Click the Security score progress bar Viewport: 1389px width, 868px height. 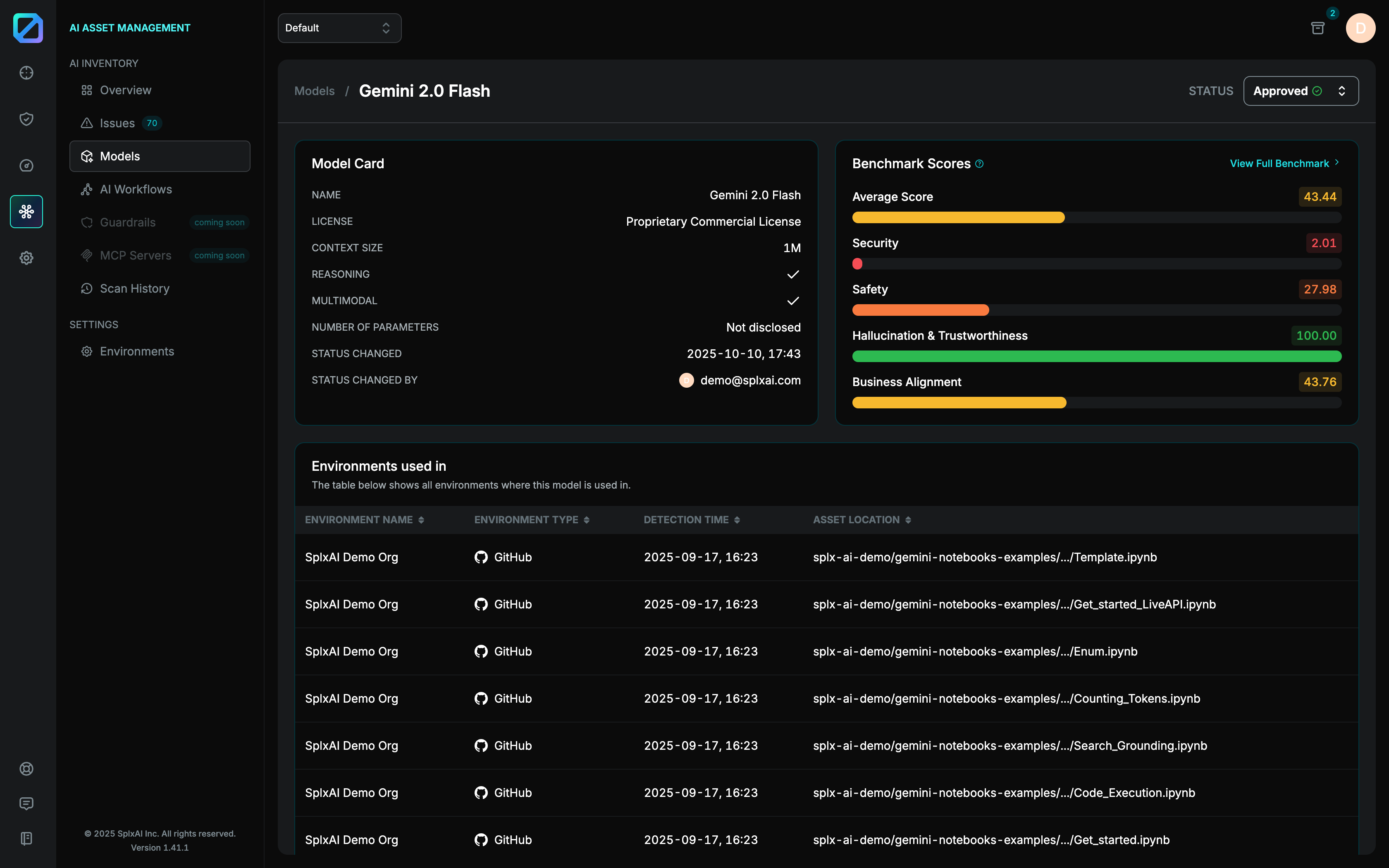(1096, 264)
